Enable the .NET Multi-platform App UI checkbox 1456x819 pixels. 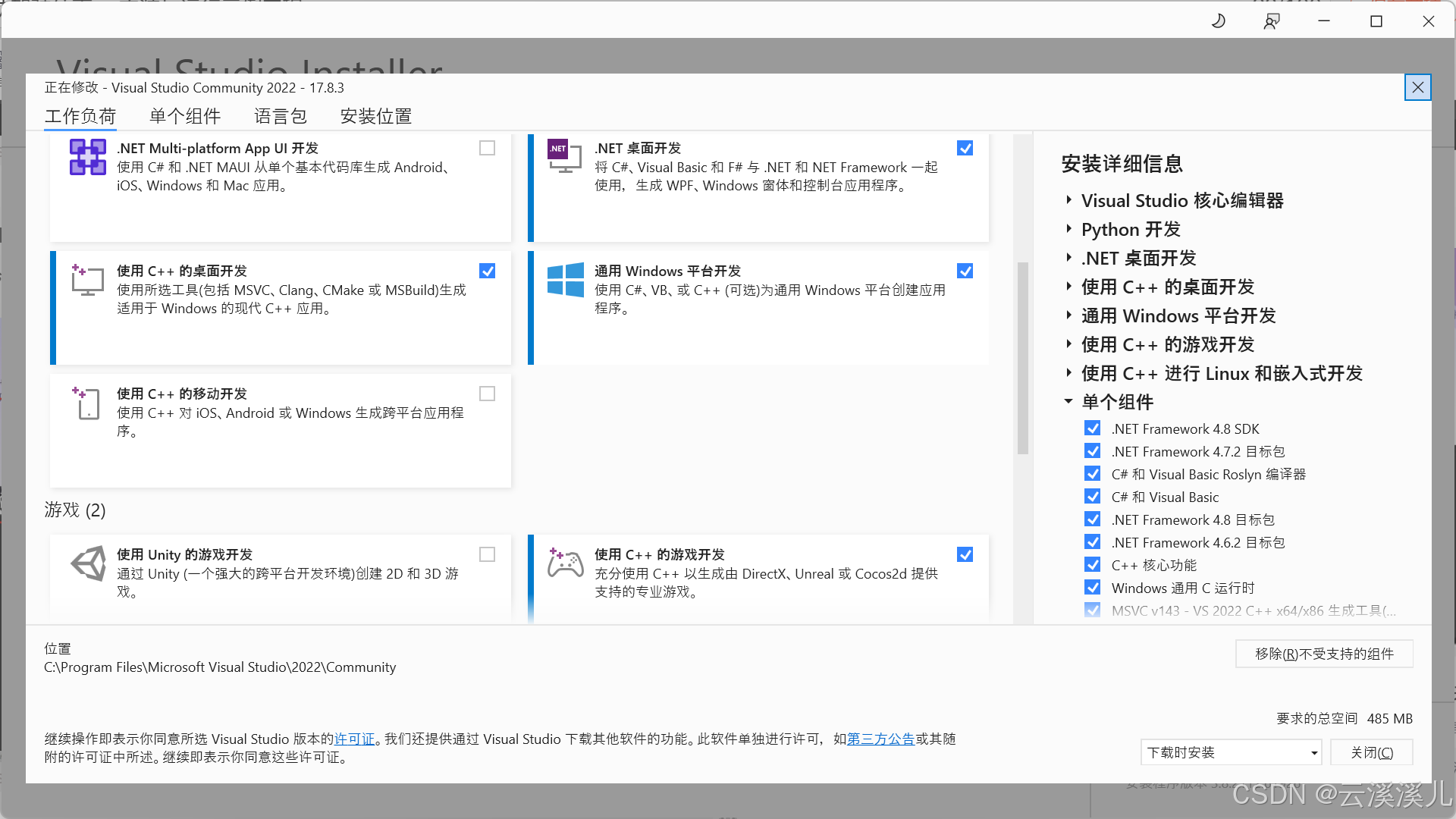pyautogui.click(x=487, y=148)
